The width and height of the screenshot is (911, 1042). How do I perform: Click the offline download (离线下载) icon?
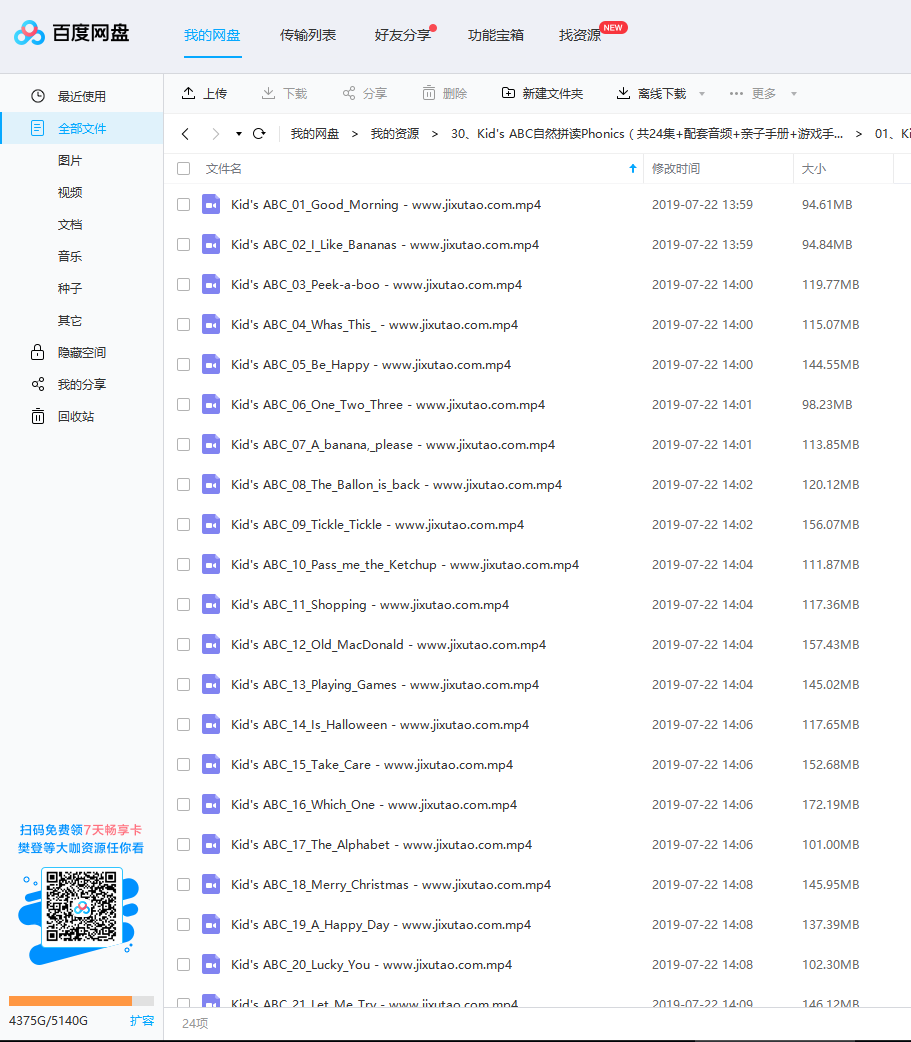(x=623, y=93)
